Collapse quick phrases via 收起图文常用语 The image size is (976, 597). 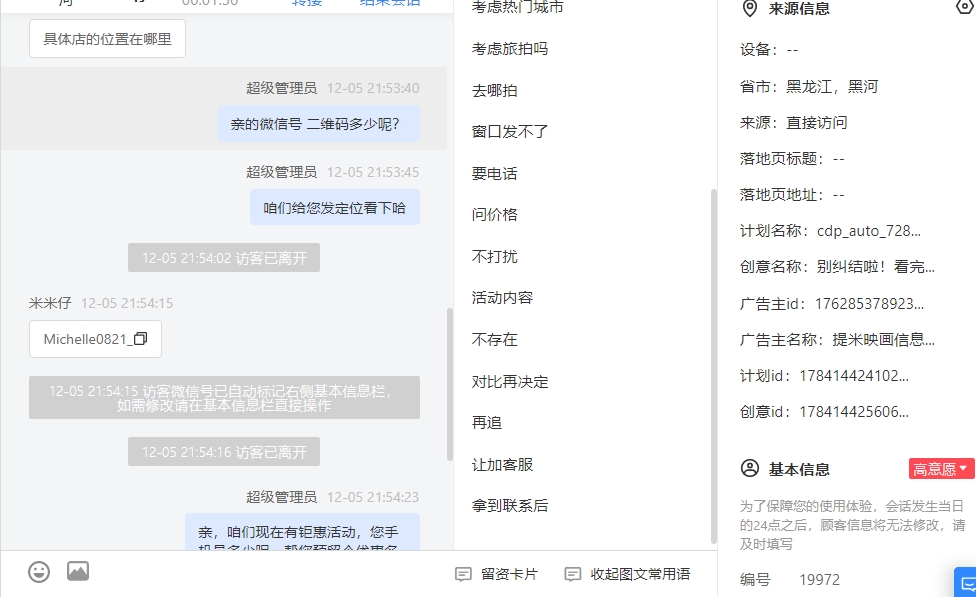point(627,574)
